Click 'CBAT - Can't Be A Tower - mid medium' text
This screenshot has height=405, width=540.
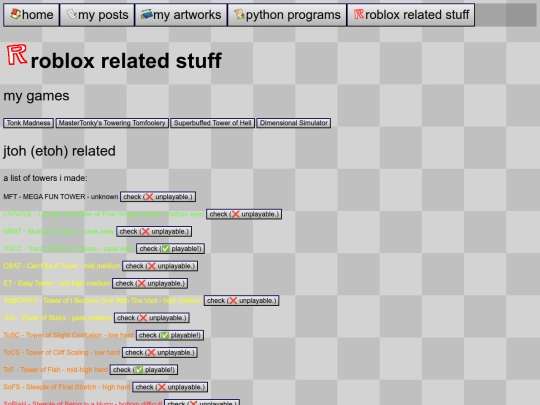(62, 266)
